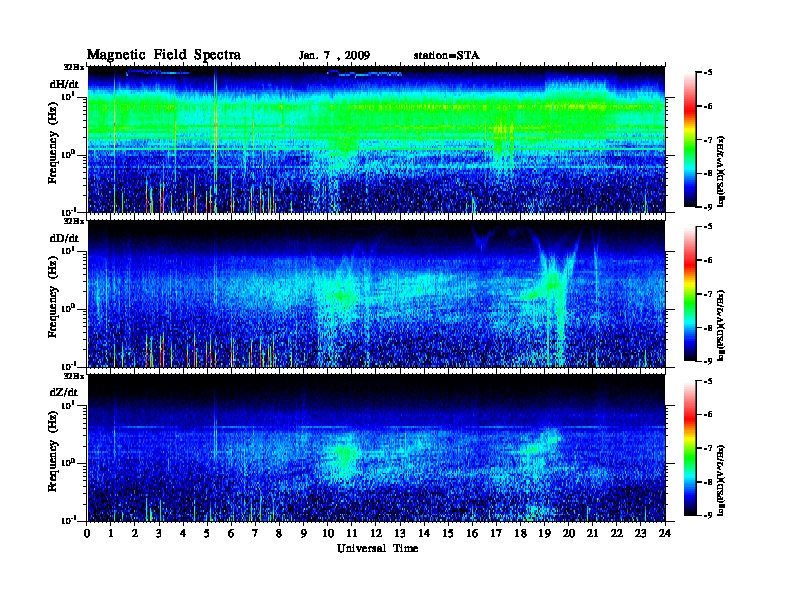Click the -8 tick on dD/dt color bar
The image size is (792, 612).
(708, 328)
